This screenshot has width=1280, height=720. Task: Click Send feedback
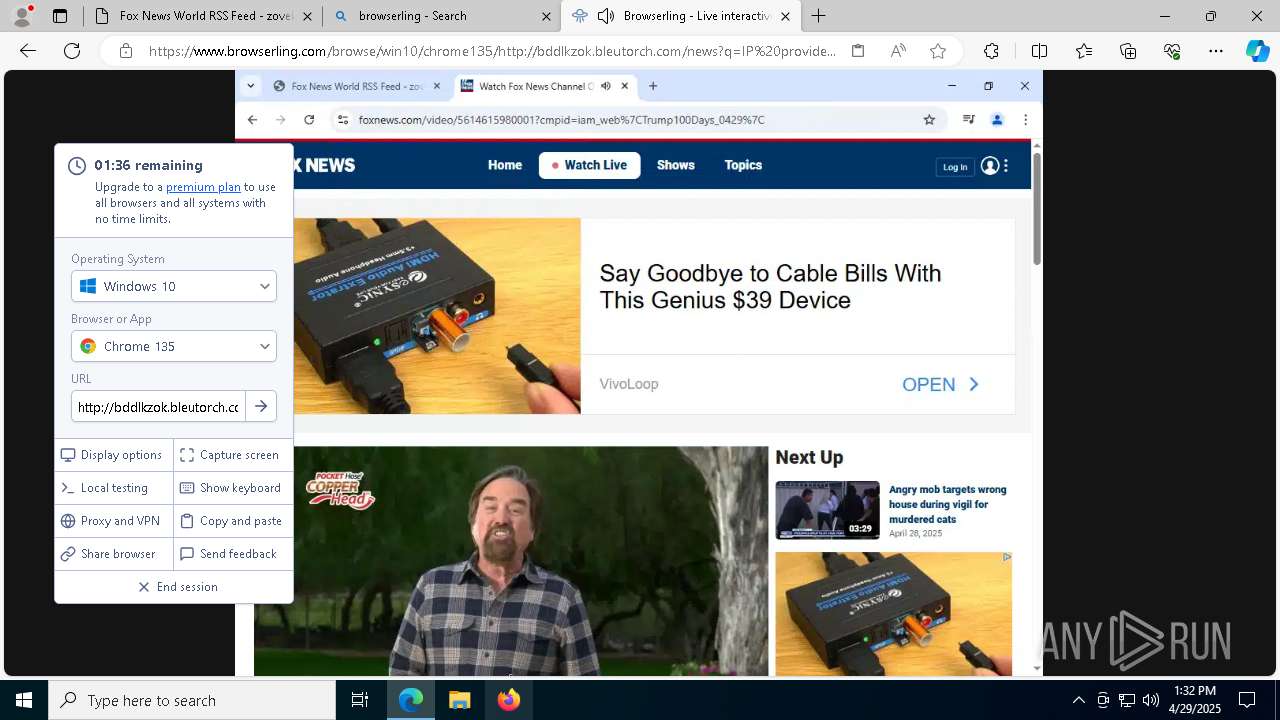[233, 554]
